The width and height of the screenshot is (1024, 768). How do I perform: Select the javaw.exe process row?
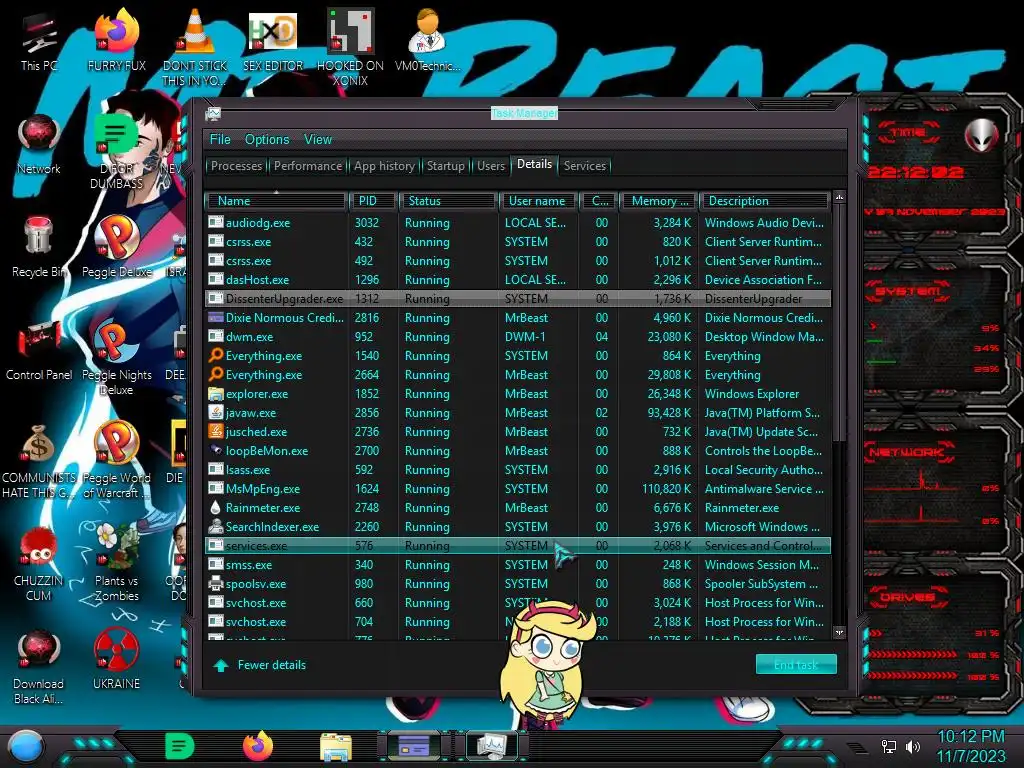pos(519,413)
